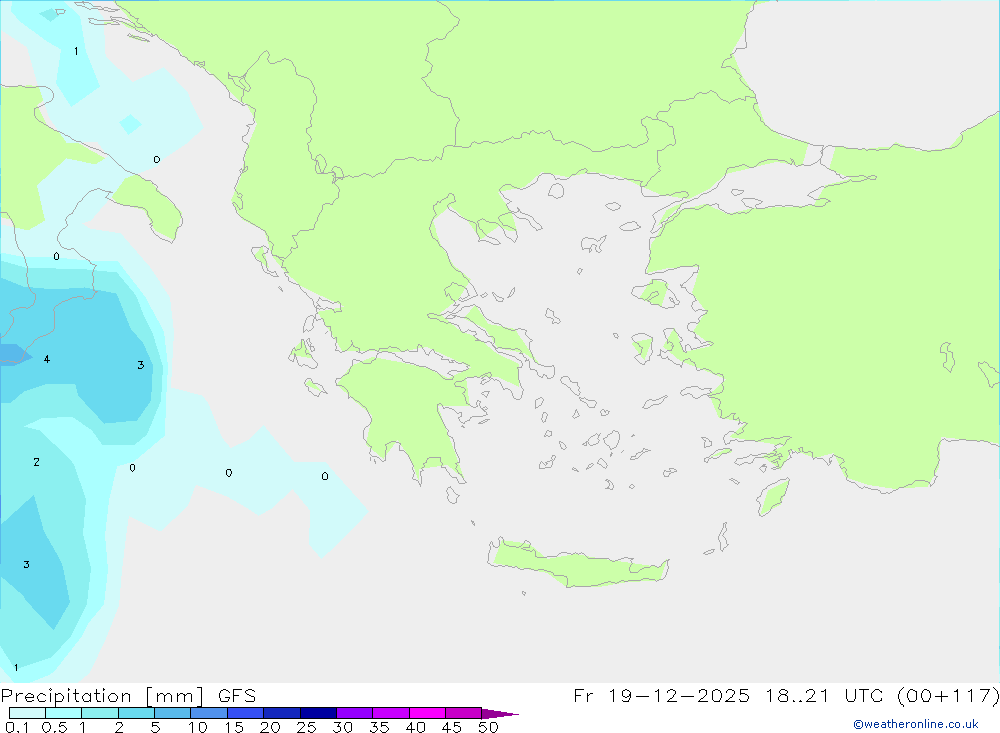The height and width of the screenshot is (733, 1000).
Task: Click the '10' legend scale label
Action: point(198,727)
